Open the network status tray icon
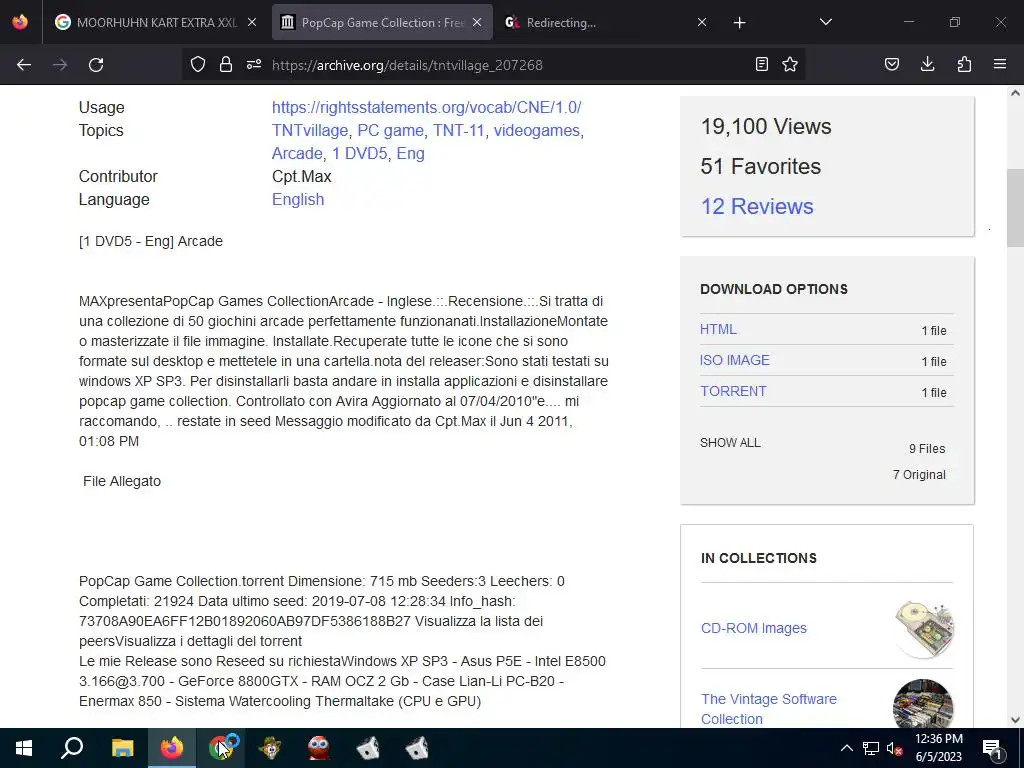The width and height of the screenshot is (1024, 768). [x=871, y=748]
